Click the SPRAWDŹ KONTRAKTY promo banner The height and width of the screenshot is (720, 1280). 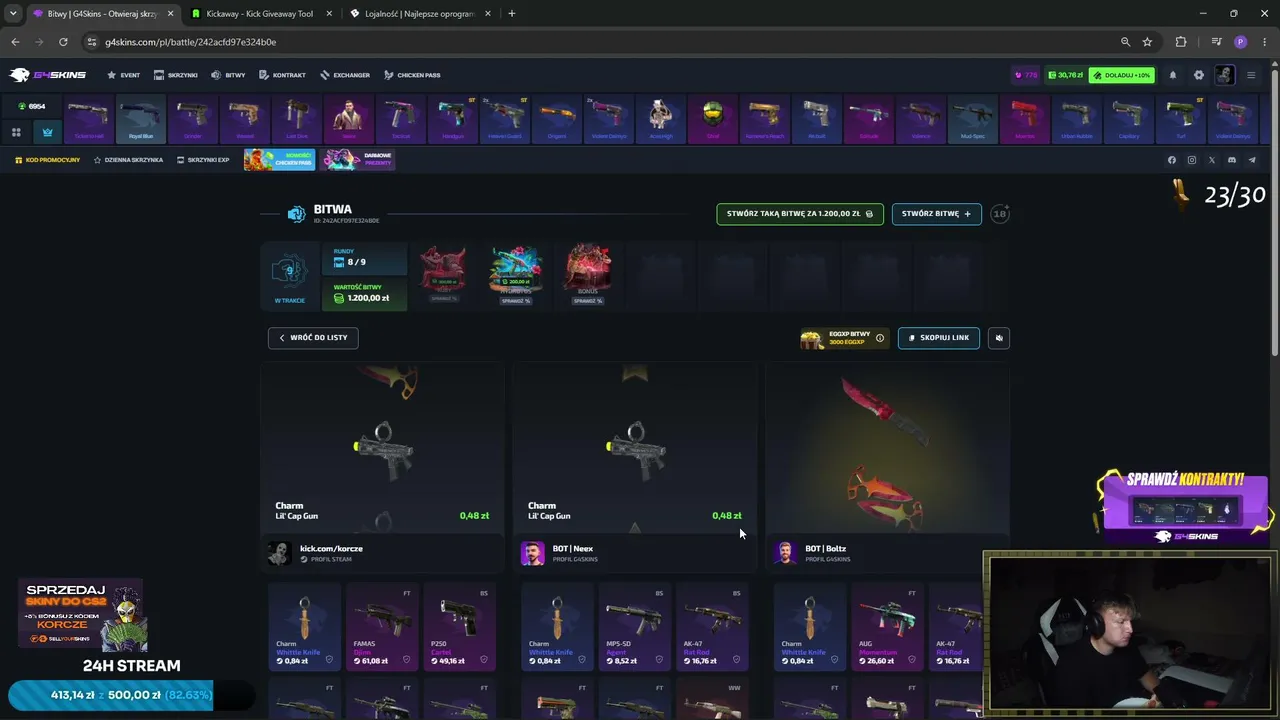(1185, 508)
